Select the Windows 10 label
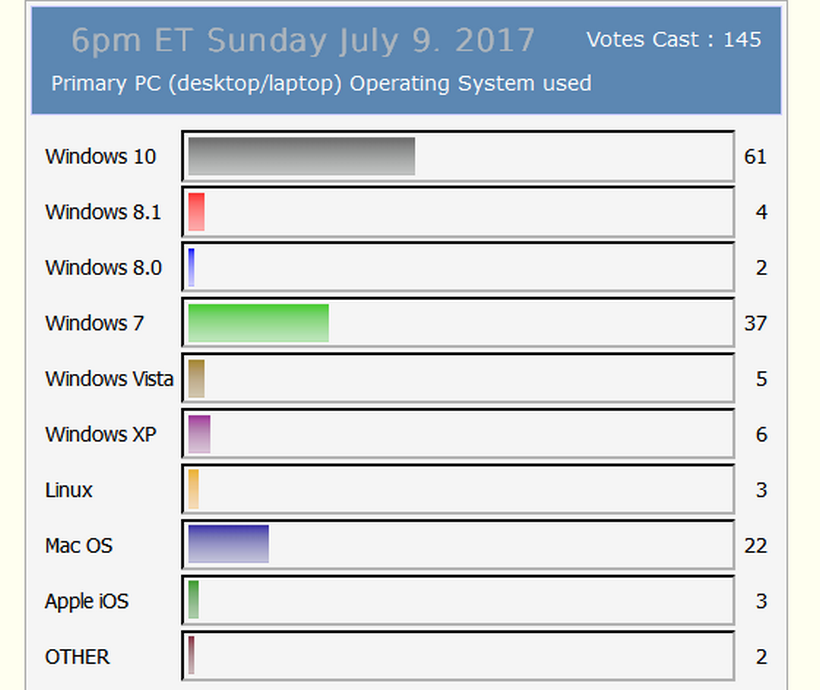 click(x=100, y=156)
